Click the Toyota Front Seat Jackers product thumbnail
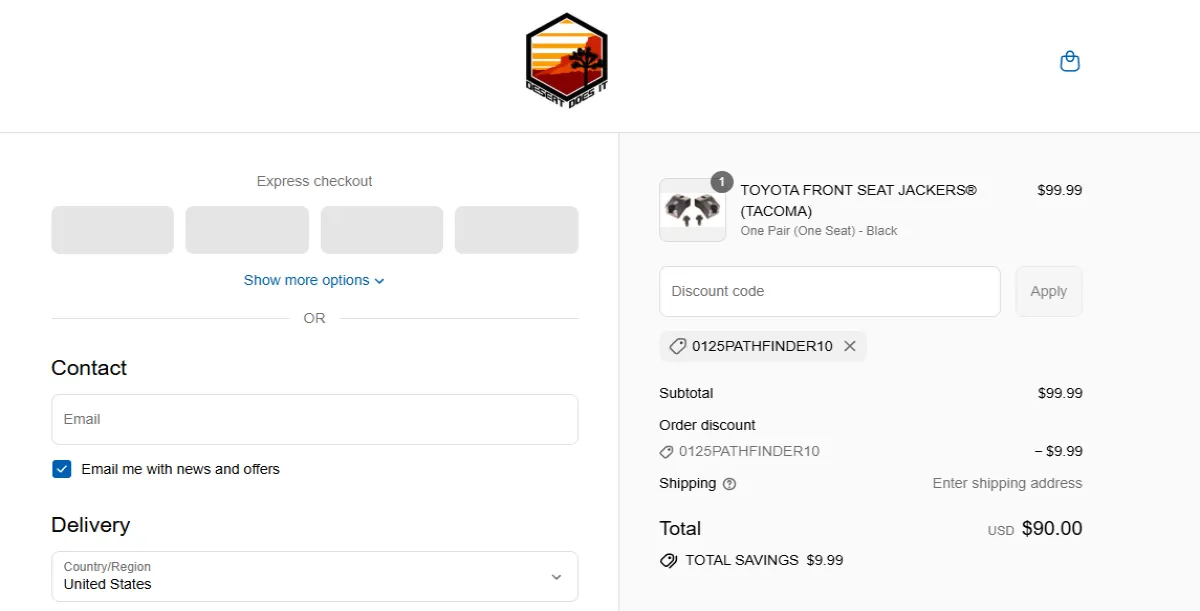This screenshot has height=611, width=1200. [692, 211]
